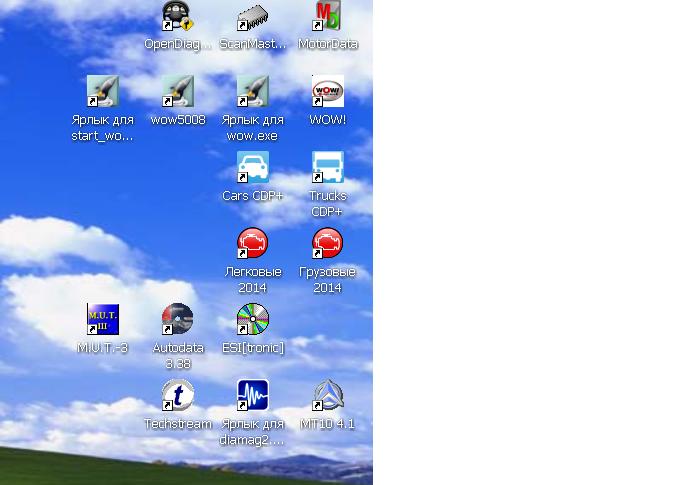
Task: Select the 'Ярлык для start_wo...' rocket icon
Action: 103,91
